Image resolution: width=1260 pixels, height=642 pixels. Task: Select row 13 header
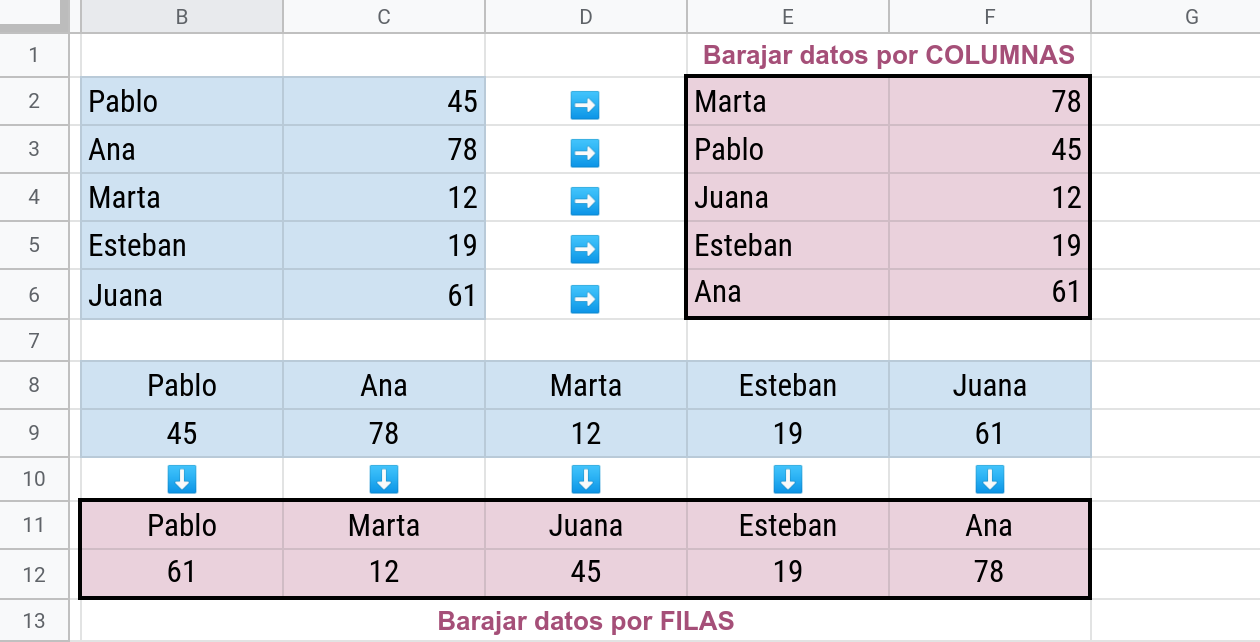click(x=34, y=621)
